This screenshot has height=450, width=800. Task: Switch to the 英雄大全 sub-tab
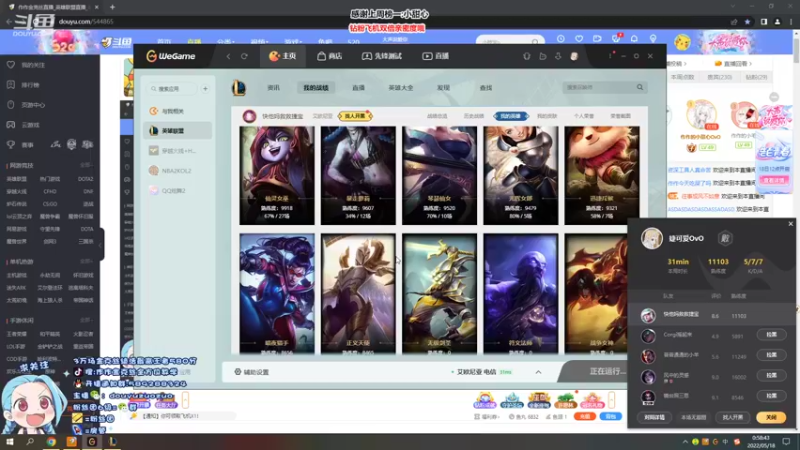pyautogui.click(x=401, y=88)
